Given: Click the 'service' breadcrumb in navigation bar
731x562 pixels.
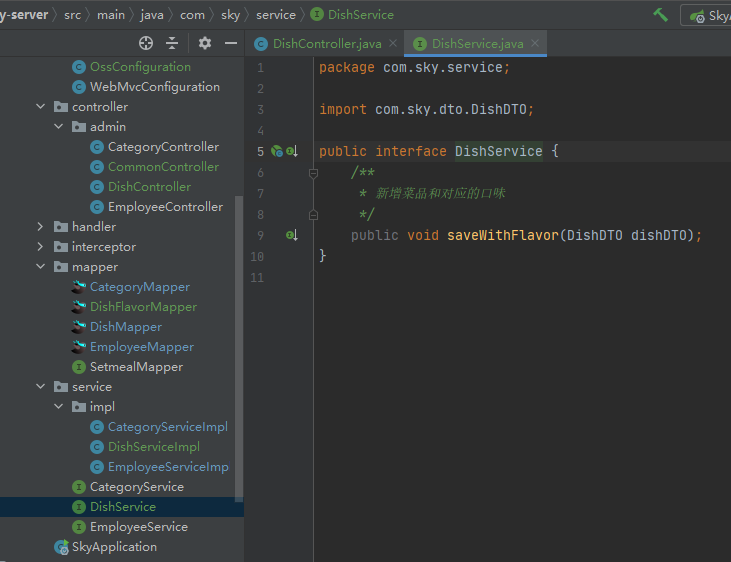Looking at the screenshot, I should pos(275,15).
